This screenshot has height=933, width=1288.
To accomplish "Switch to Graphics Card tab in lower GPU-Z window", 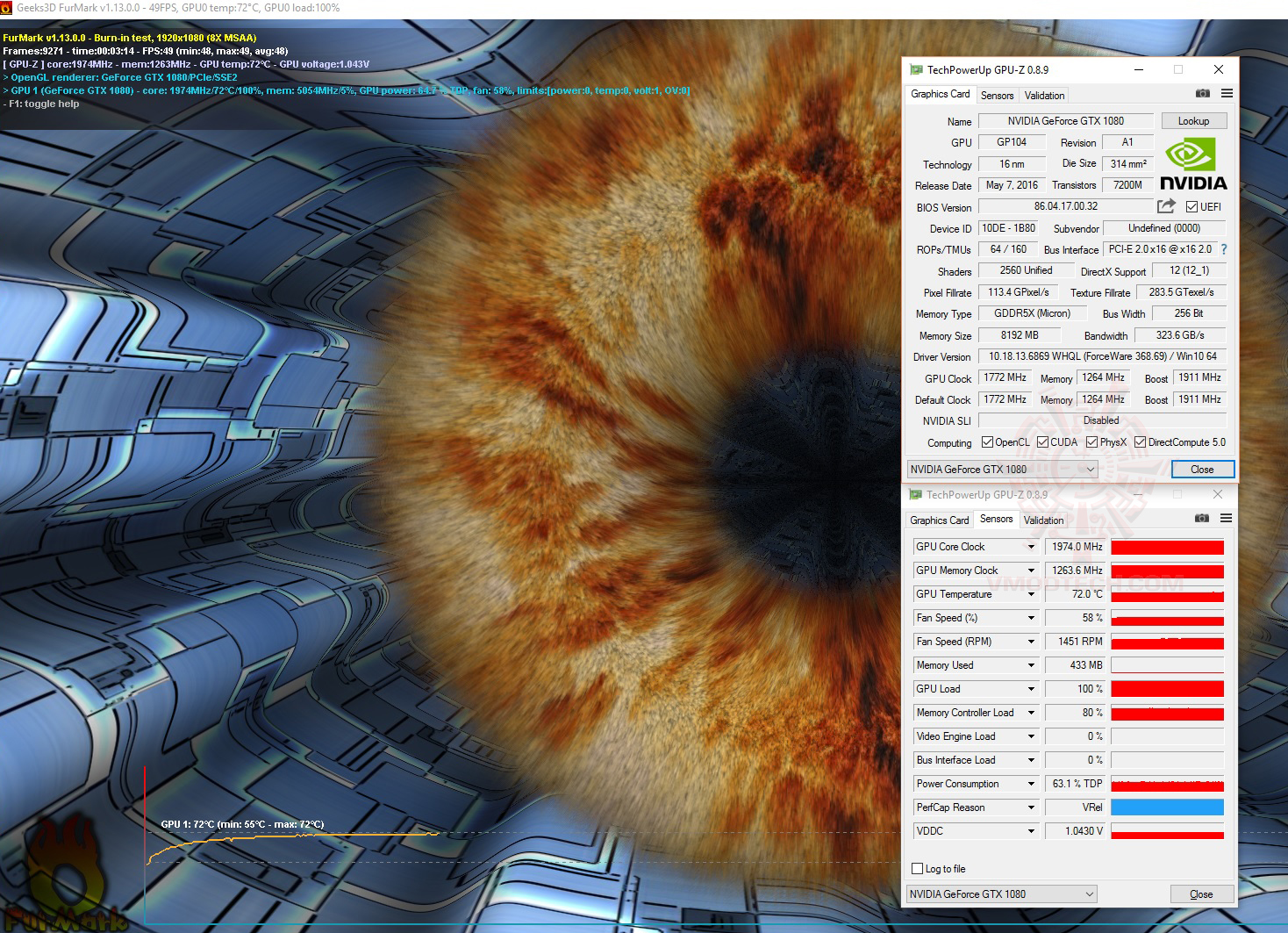I will (x=940, y=520).
